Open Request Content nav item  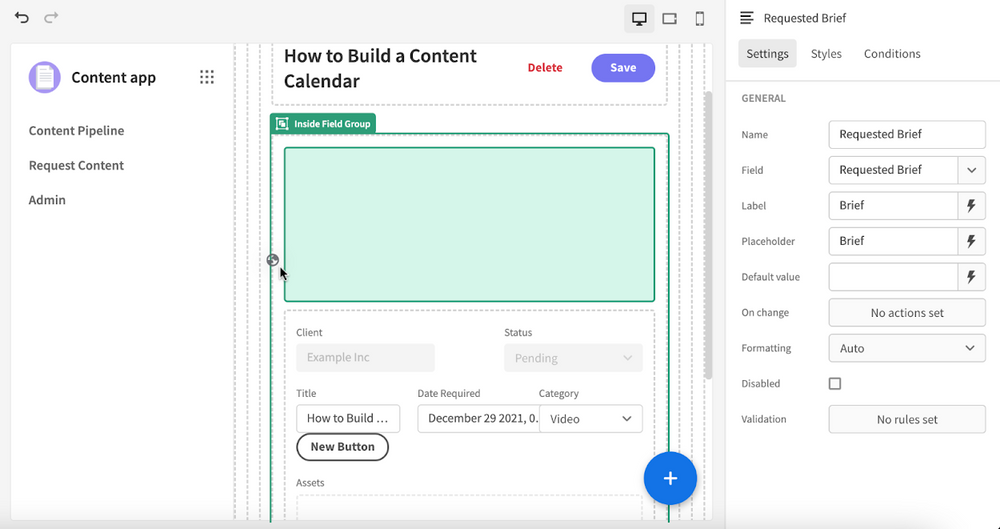(77, 165)
